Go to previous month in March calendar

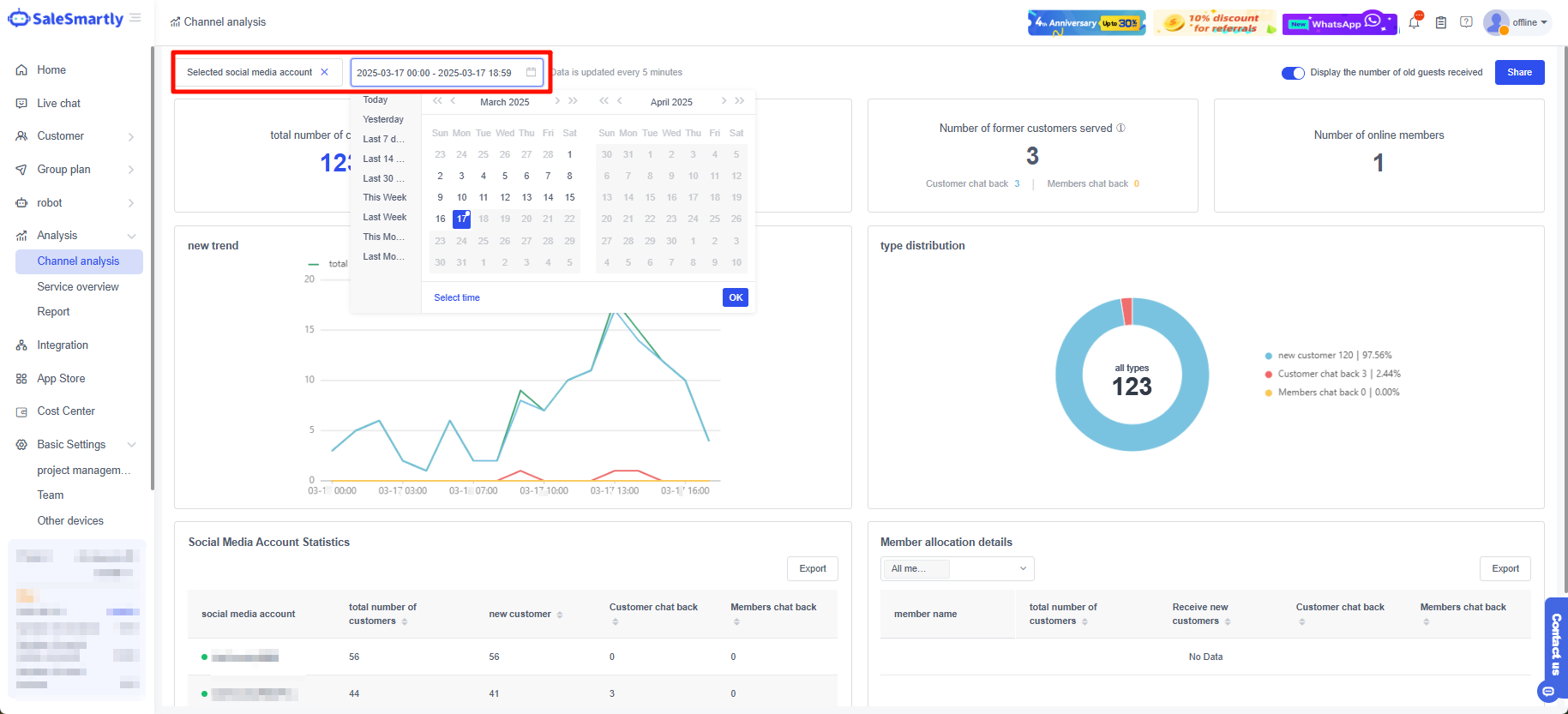454,101
